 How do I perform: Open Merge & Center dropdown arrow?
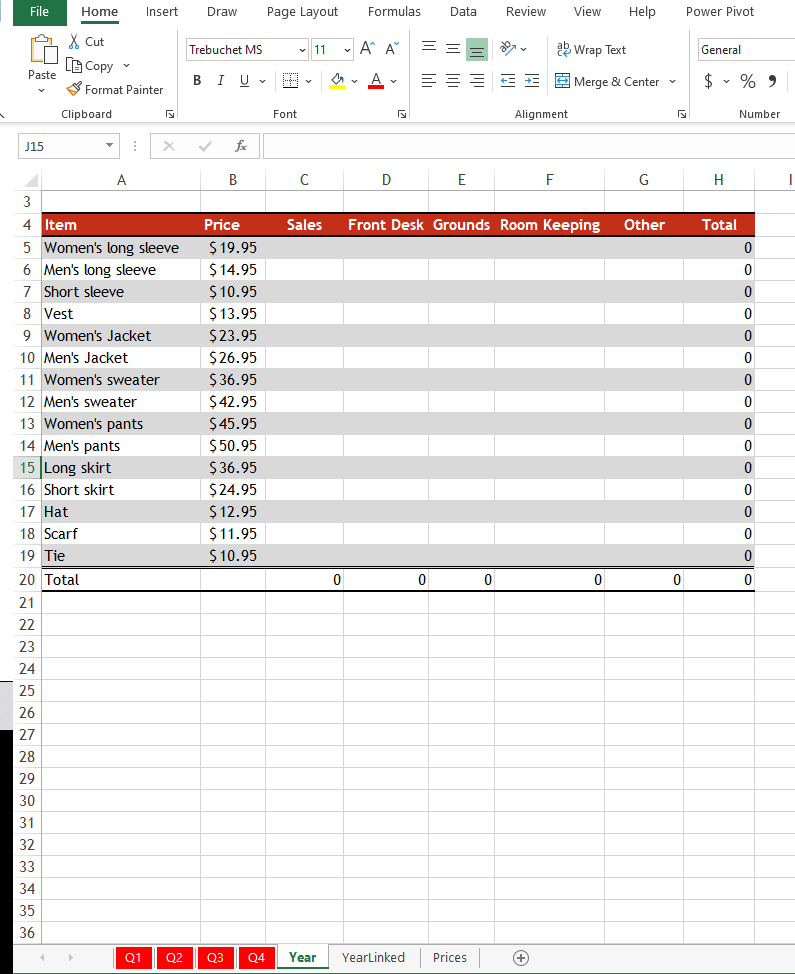[x=673, y=81]
